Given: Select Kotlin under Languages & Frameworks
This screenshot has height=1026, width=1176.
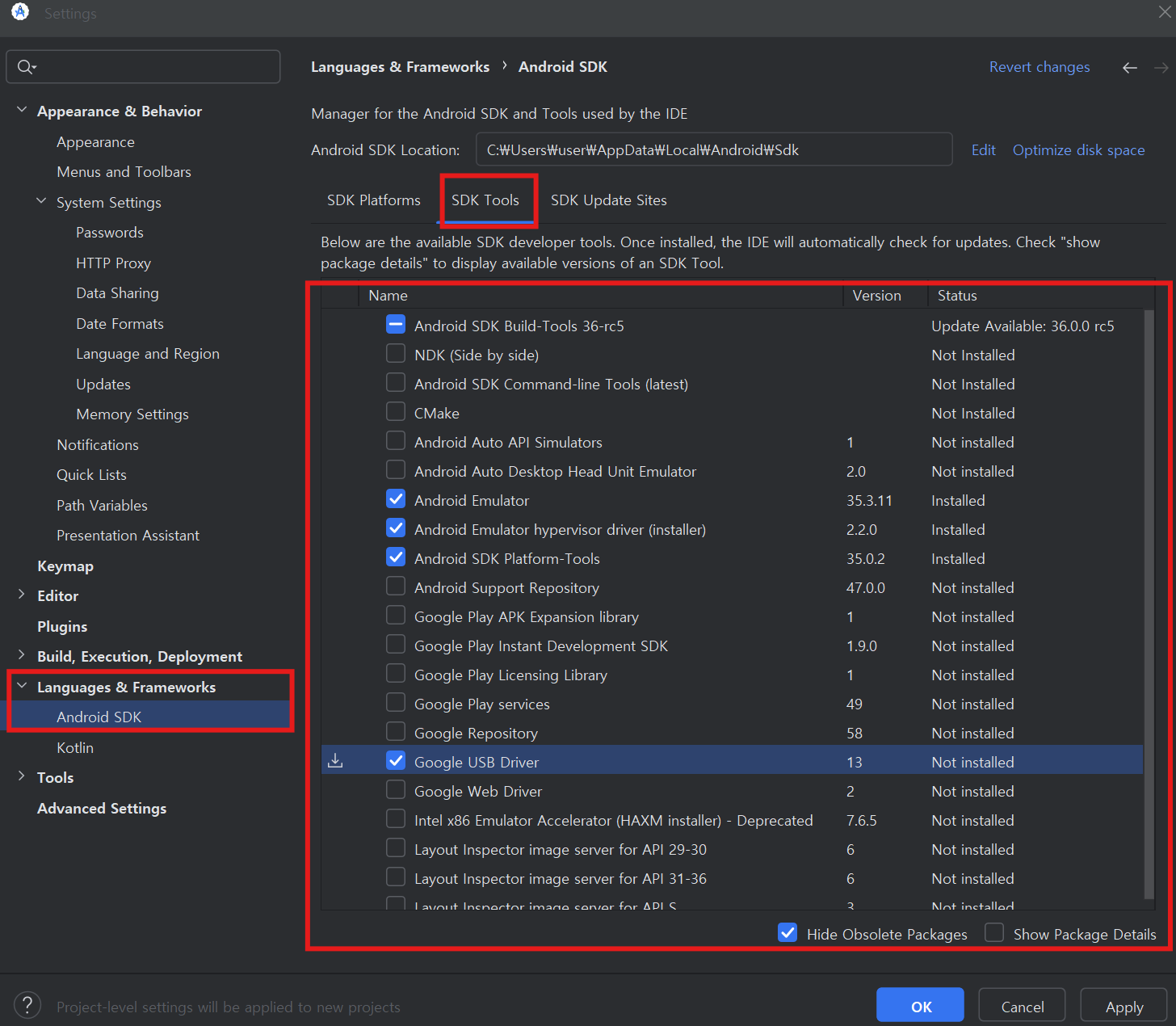Looking at the screenshot, I should point(75,748).
